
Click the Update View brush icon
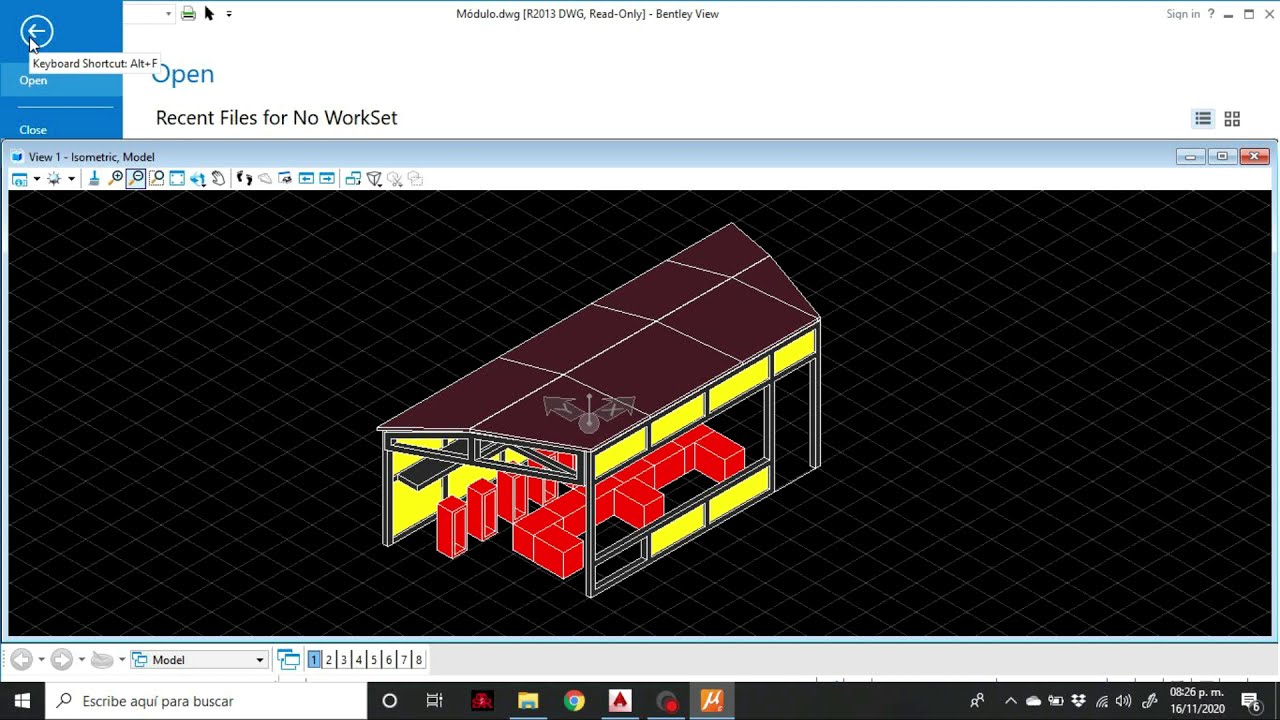(x=94, y=179)
